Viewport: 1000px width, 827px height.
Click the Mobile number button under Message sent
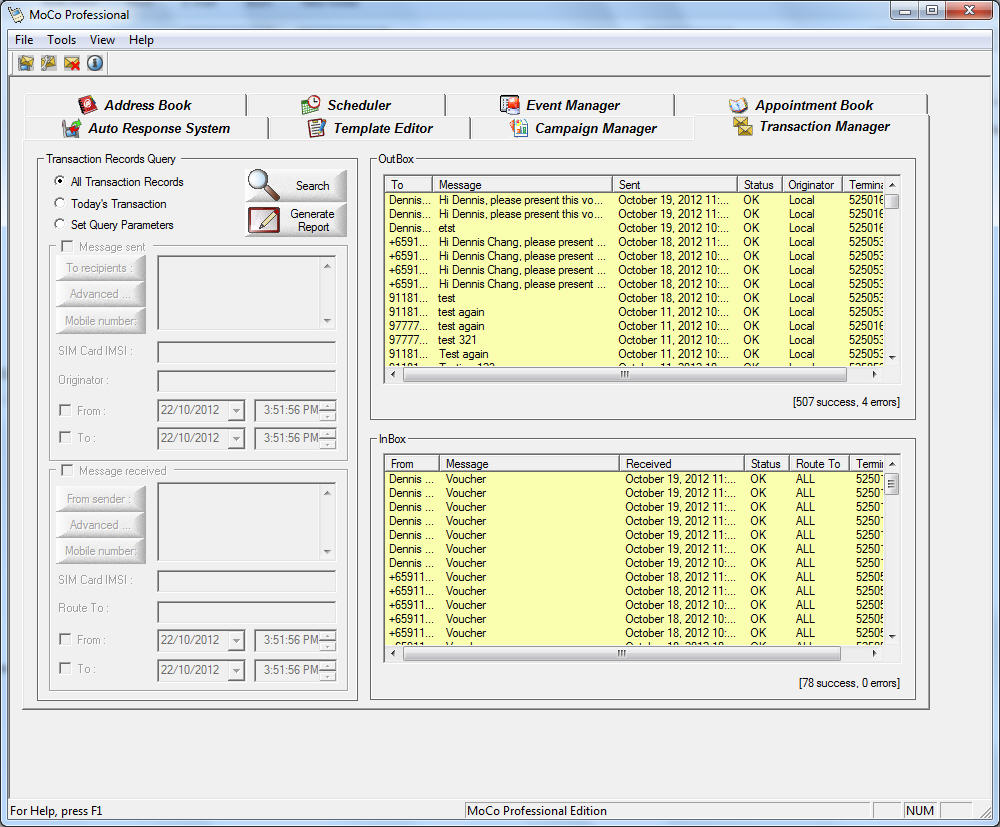click(x=101, y=321)
